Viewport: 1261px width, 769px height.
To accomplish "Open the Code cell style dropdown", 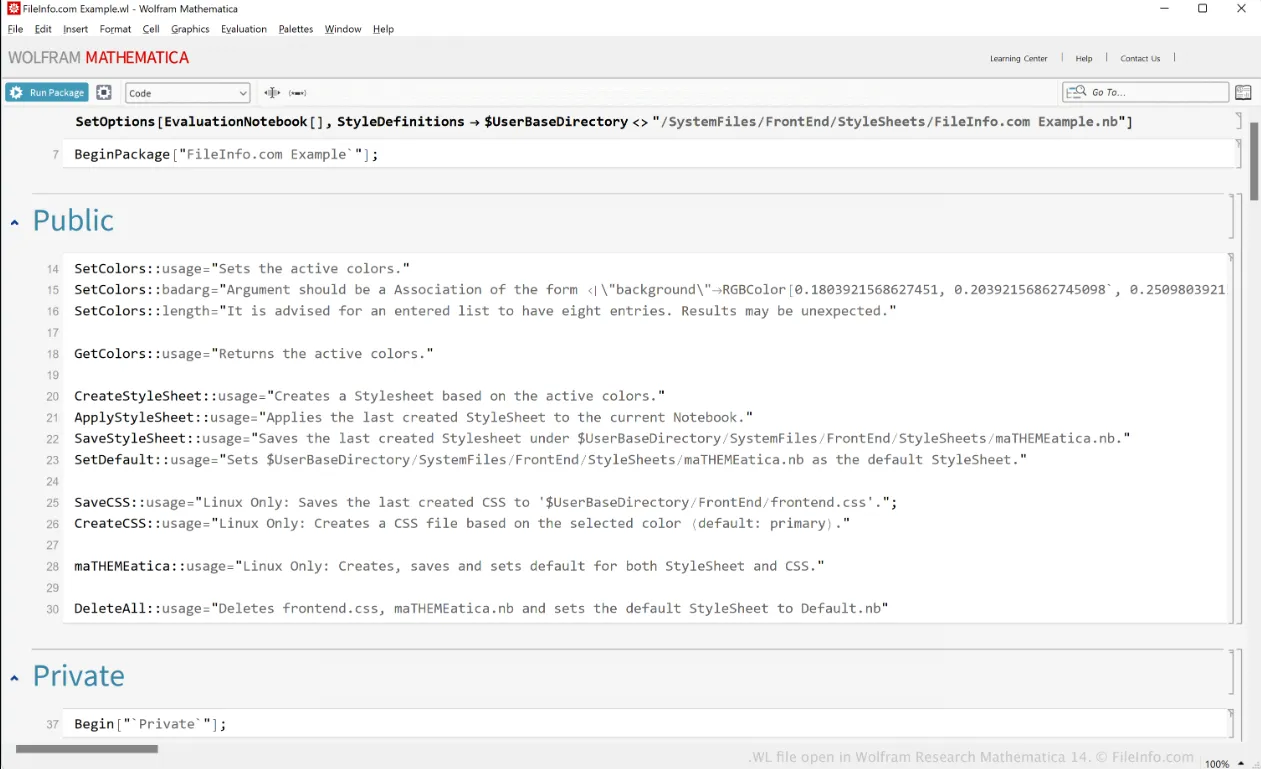I will [187, 93].
